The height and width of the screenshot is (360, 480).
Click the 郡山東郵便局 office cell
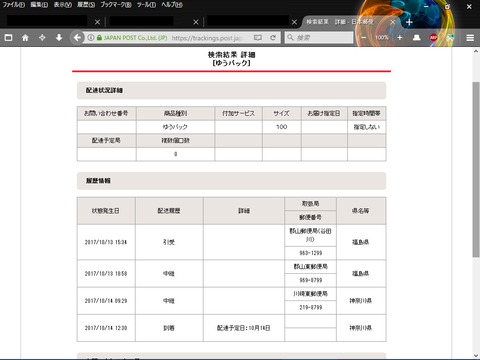pos(310,267)
